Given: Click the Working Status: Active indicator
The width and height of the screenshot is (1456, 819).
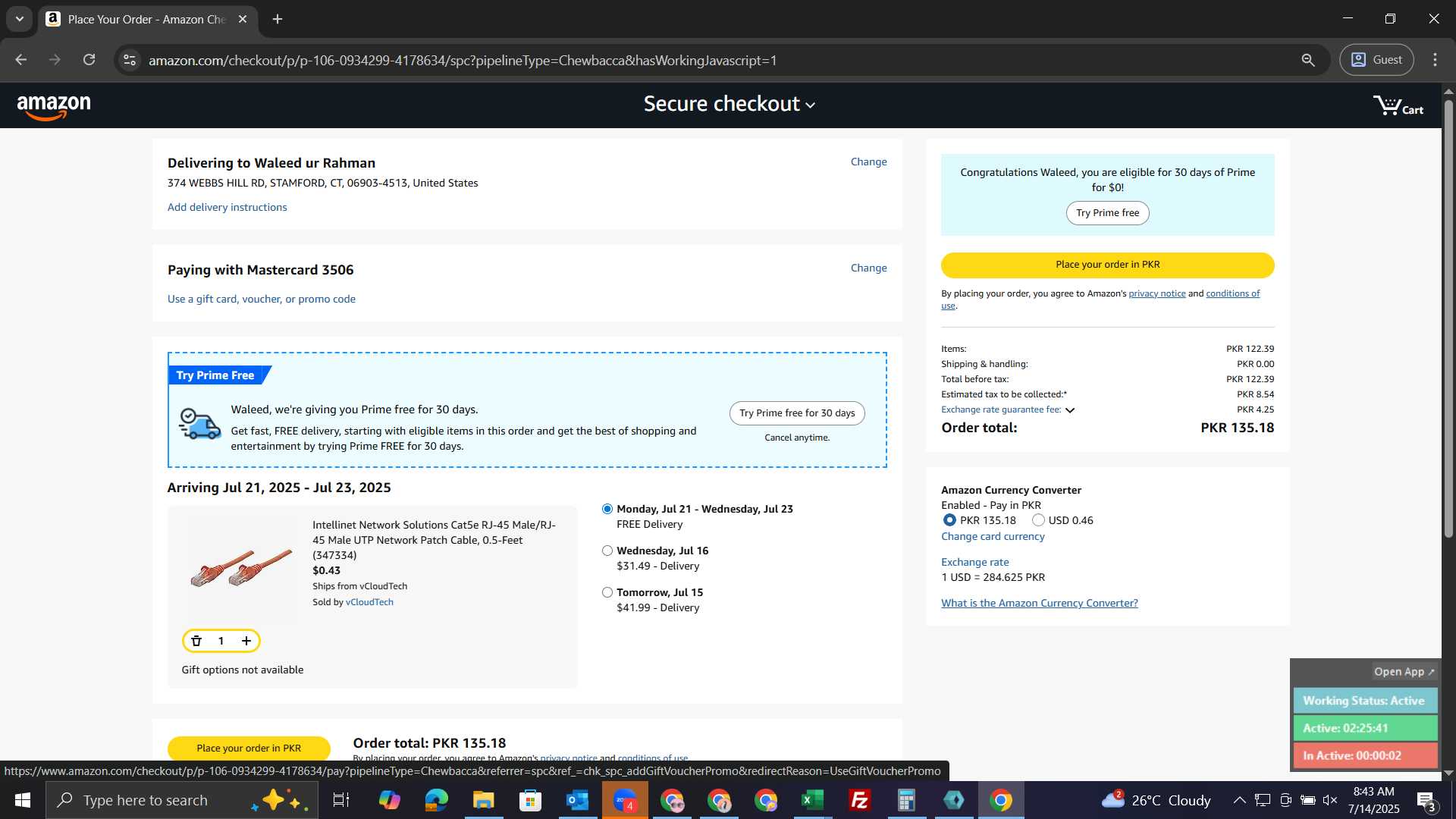Looking at the screenshot, I should (x=1364, y=701).
